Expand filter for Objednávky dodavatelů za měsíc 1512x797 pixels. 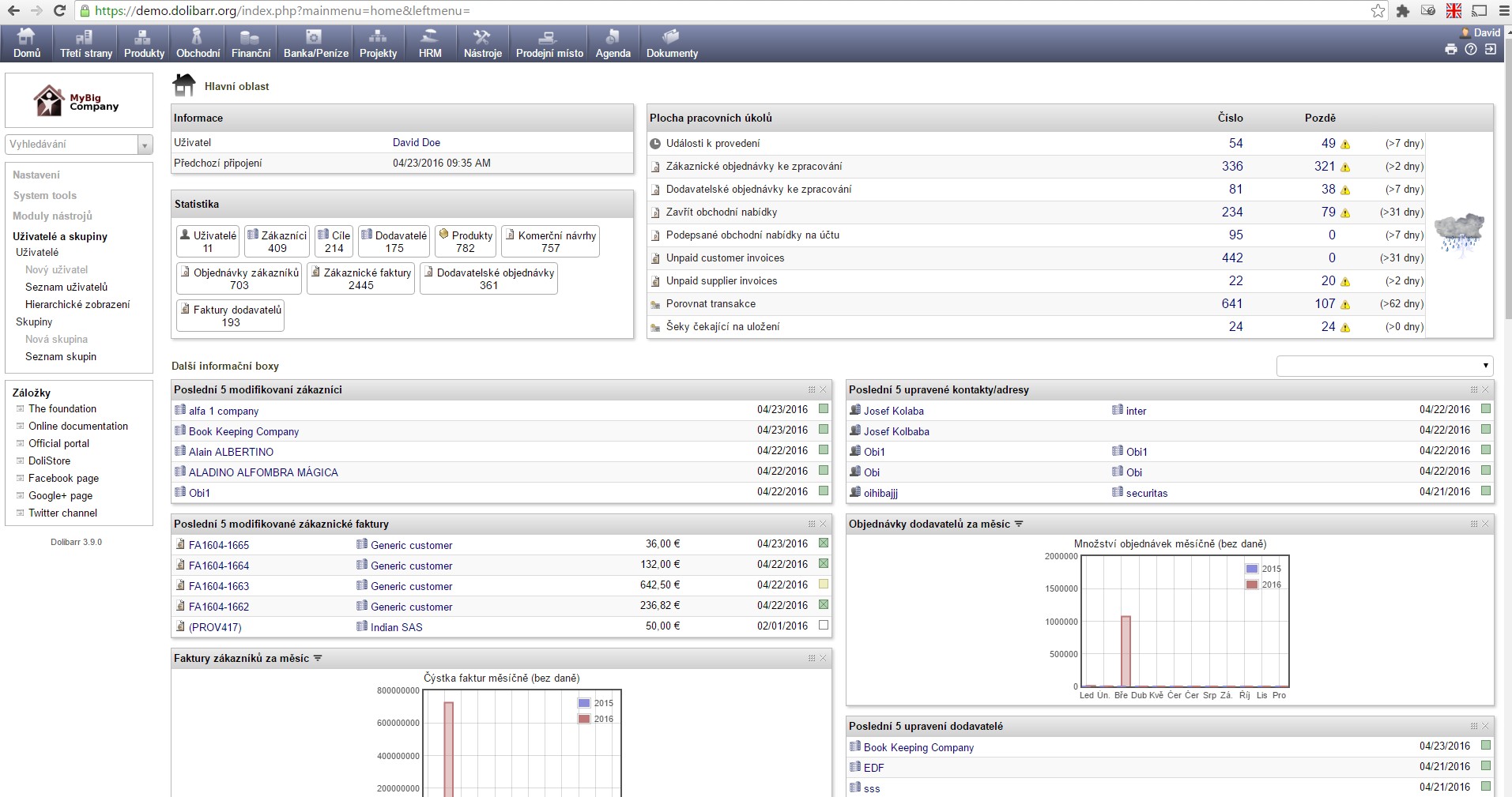click(1019, 524)
